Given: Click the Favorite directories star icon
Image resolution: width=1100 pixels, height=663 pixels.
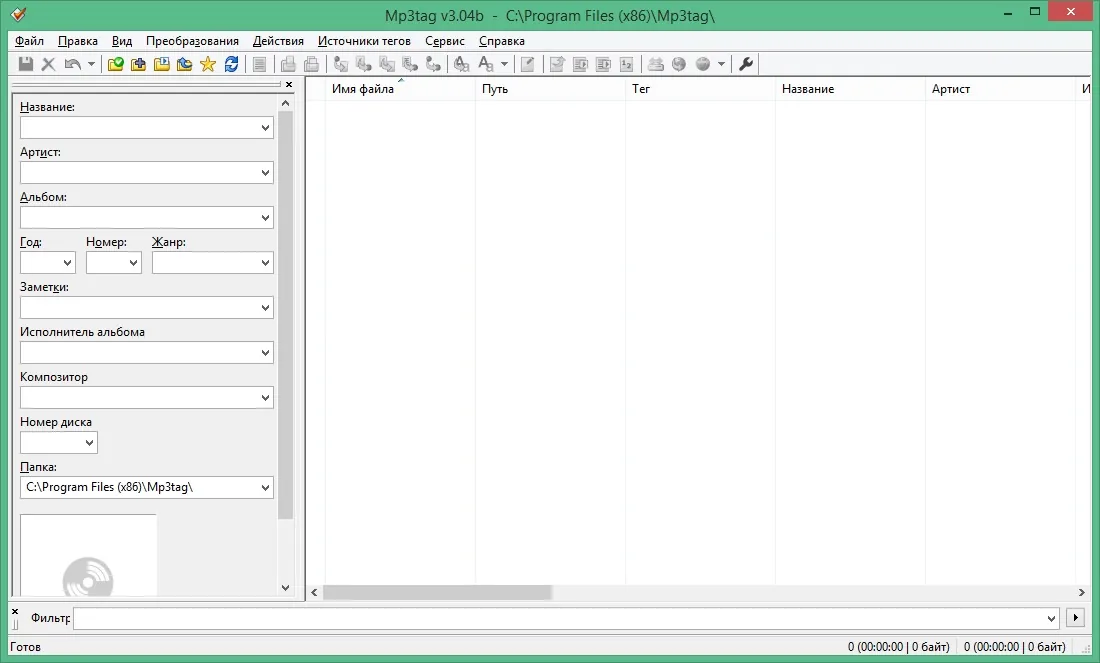Looking at the screenshot, I should tap(208, 64).
